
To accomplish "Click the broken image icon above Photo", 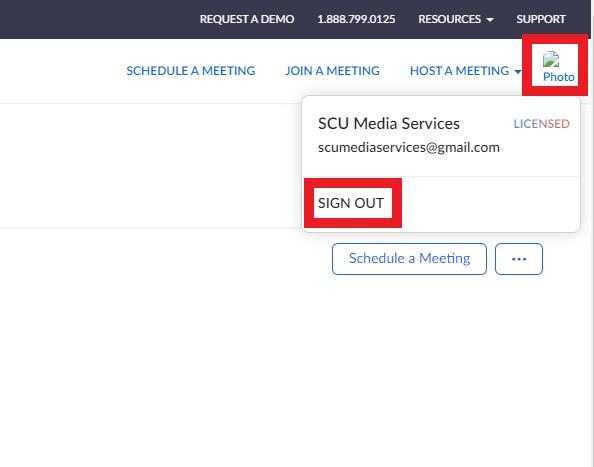I will (x=551, y=59).
